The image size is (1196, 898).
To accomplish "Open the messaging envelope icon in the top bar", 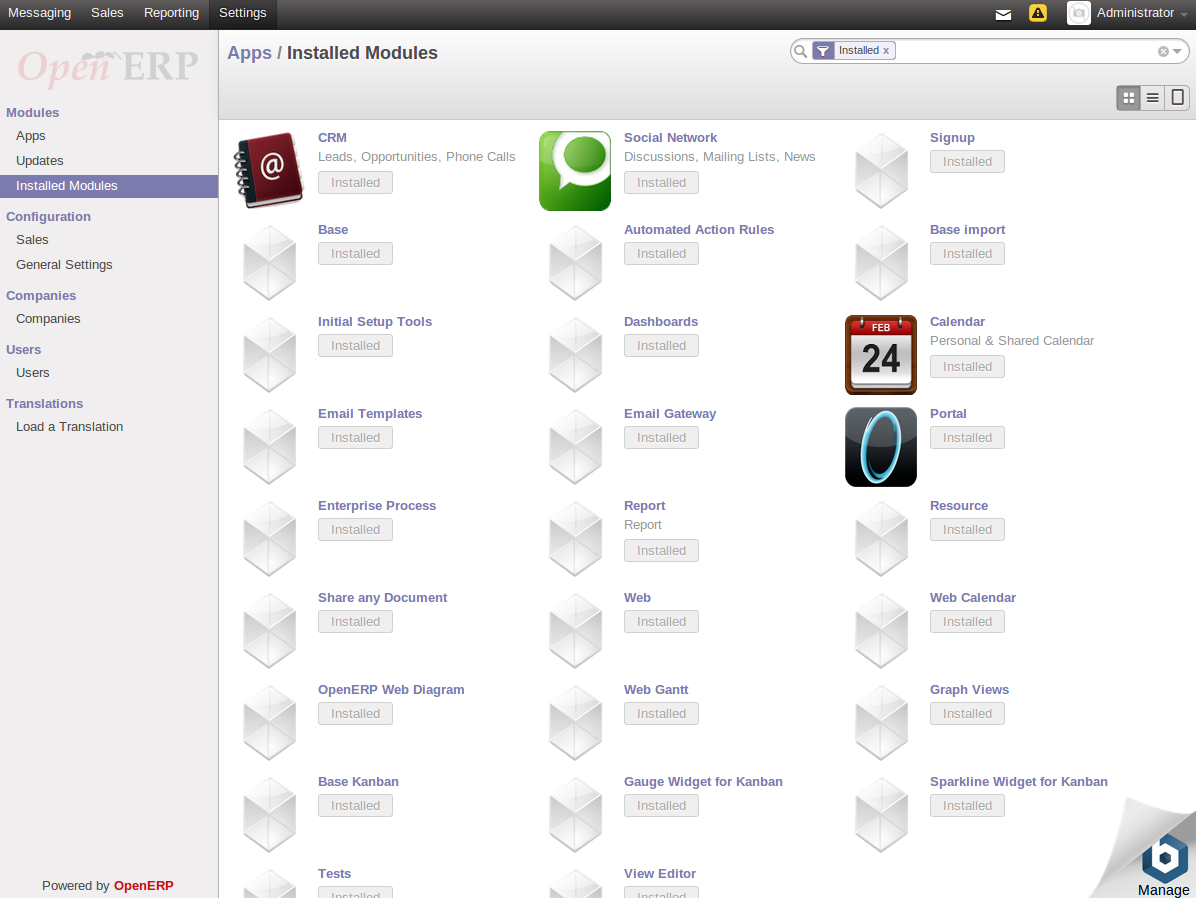I will (1003, 14).
